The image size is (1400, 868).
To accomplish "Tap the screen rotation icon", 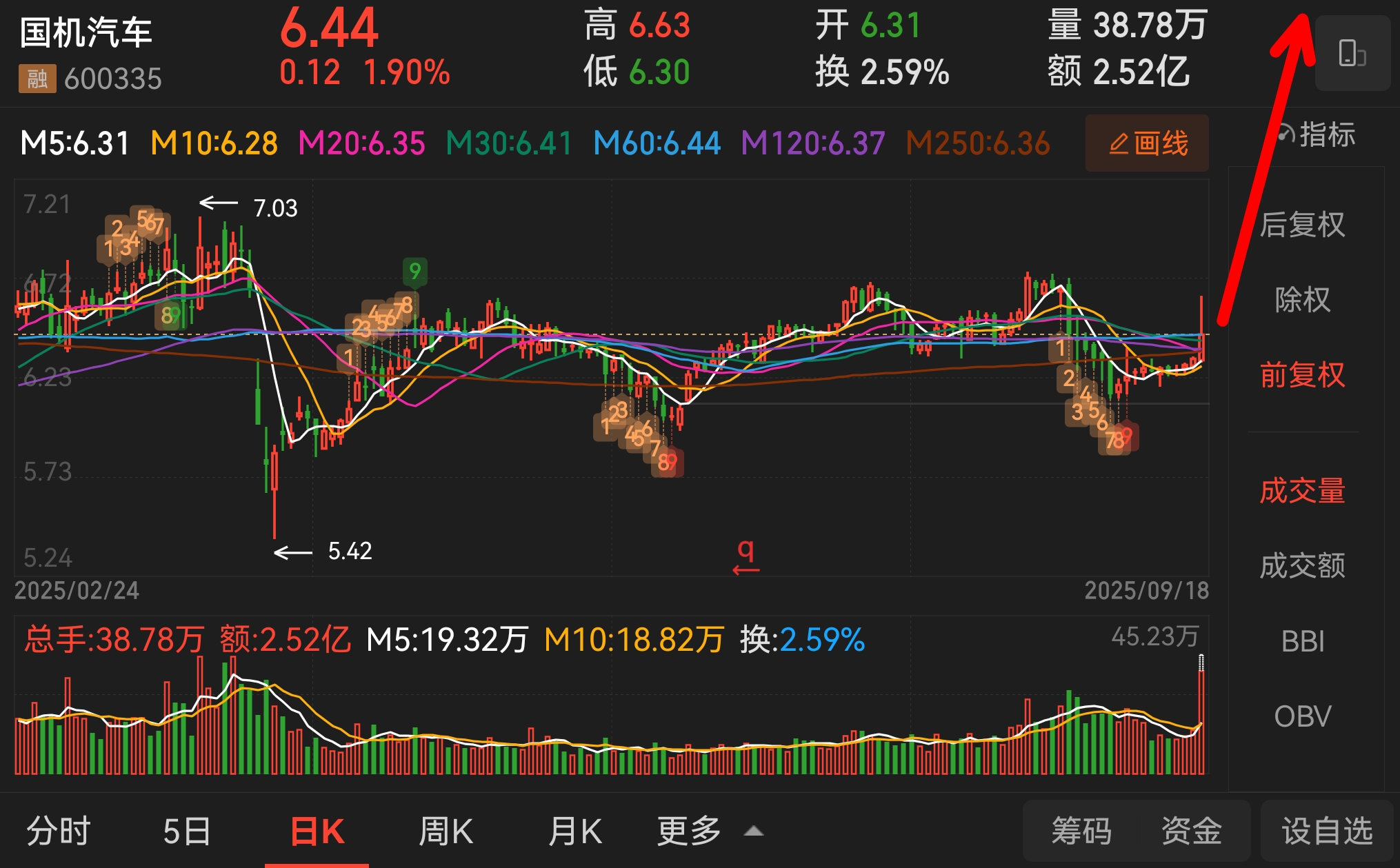I will (x=1352, y=53).
